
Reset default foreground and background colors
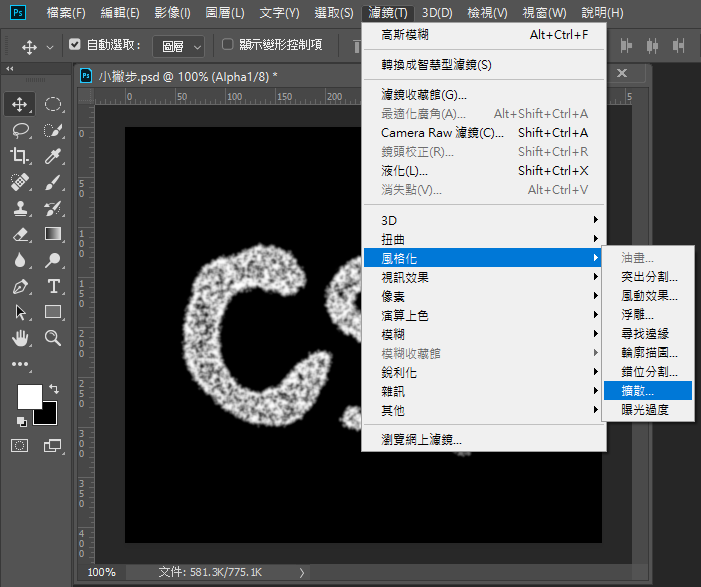pos(21,421)
